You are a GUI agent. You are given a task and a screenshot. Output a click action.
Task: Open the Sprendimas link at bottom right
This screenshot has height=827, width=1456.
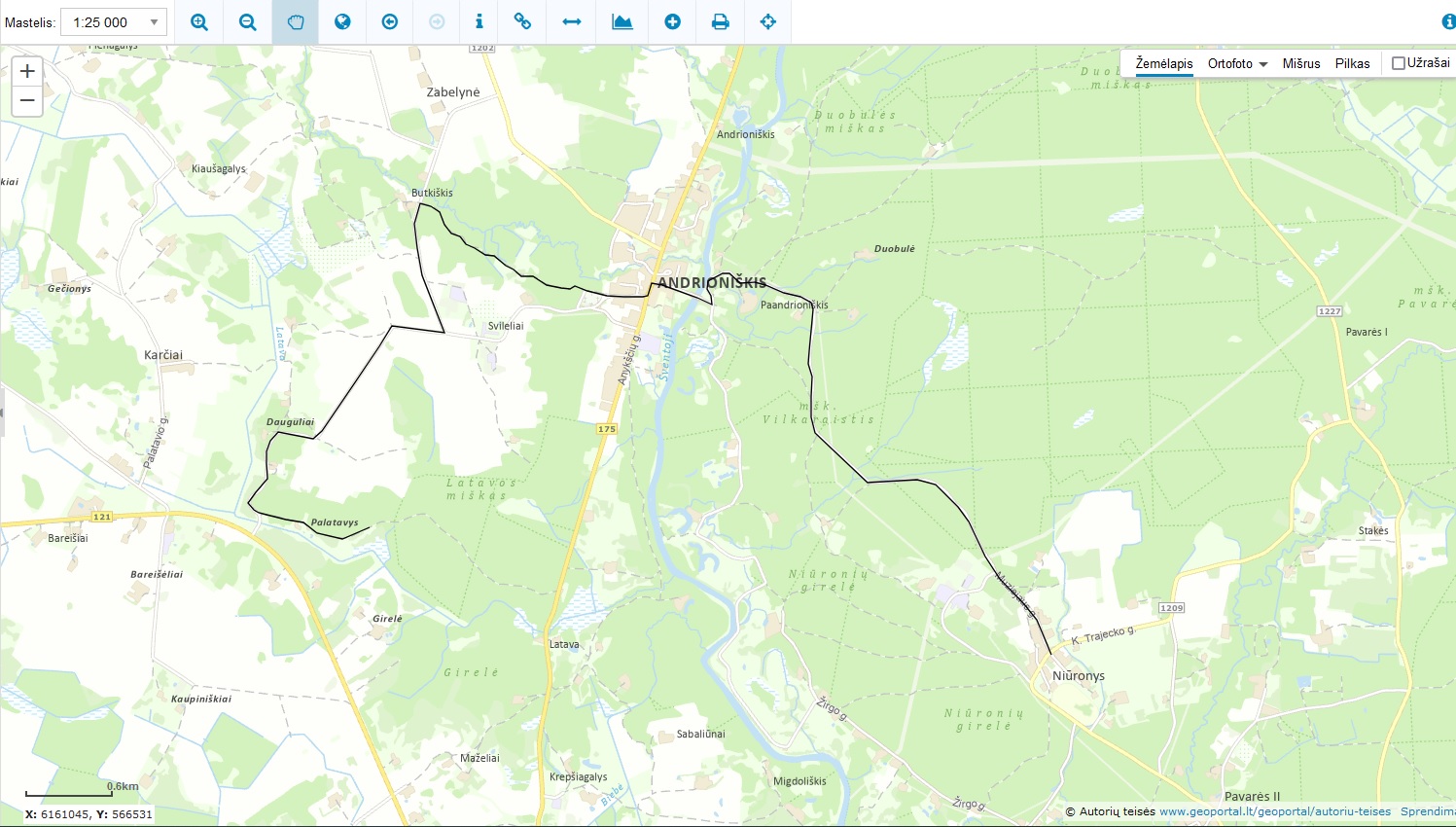click(1428, 811)
